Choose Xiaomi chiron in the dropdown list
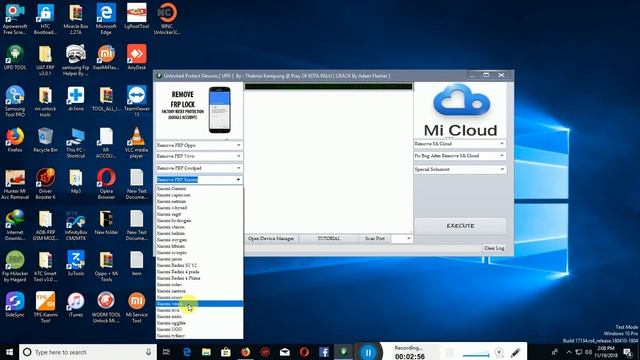Screen dimensions: 640x360 199,227
